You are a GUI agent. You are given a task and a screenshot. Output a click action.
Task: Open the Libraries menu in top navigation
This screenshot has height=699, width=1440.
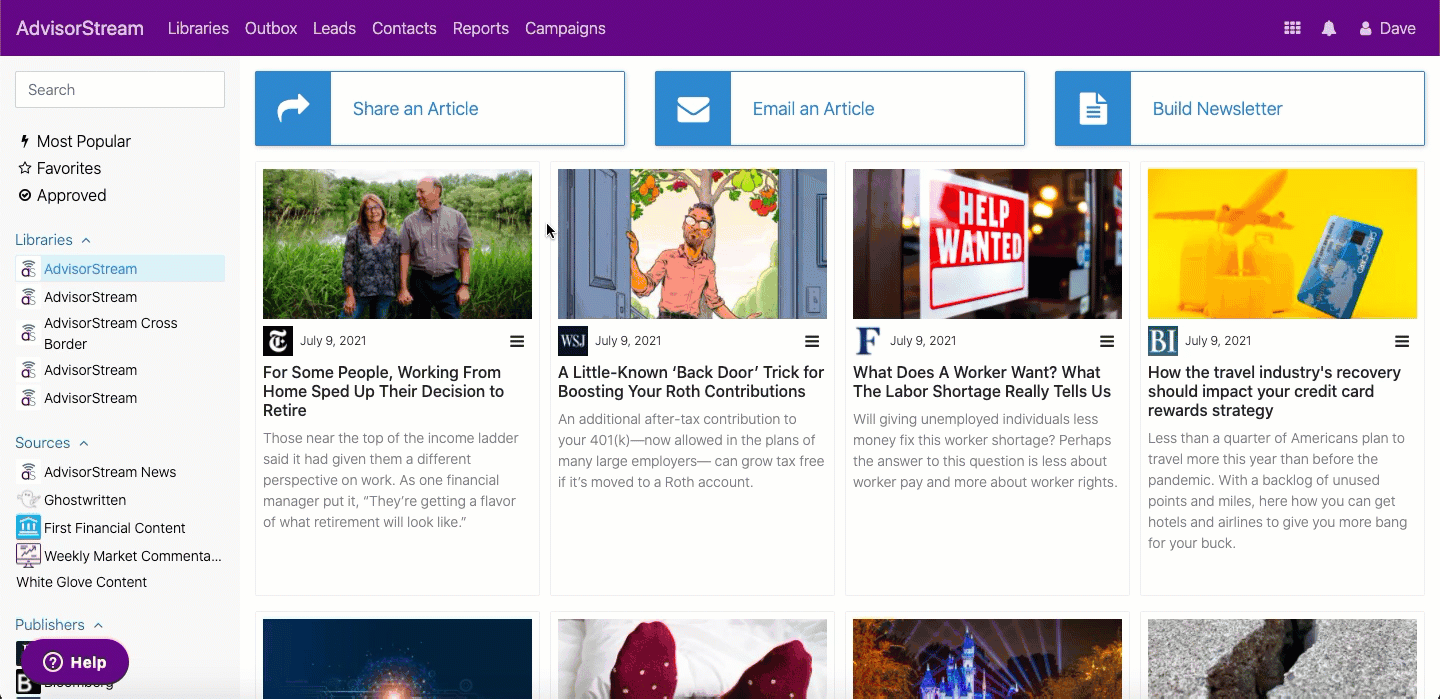click(198, 29)
